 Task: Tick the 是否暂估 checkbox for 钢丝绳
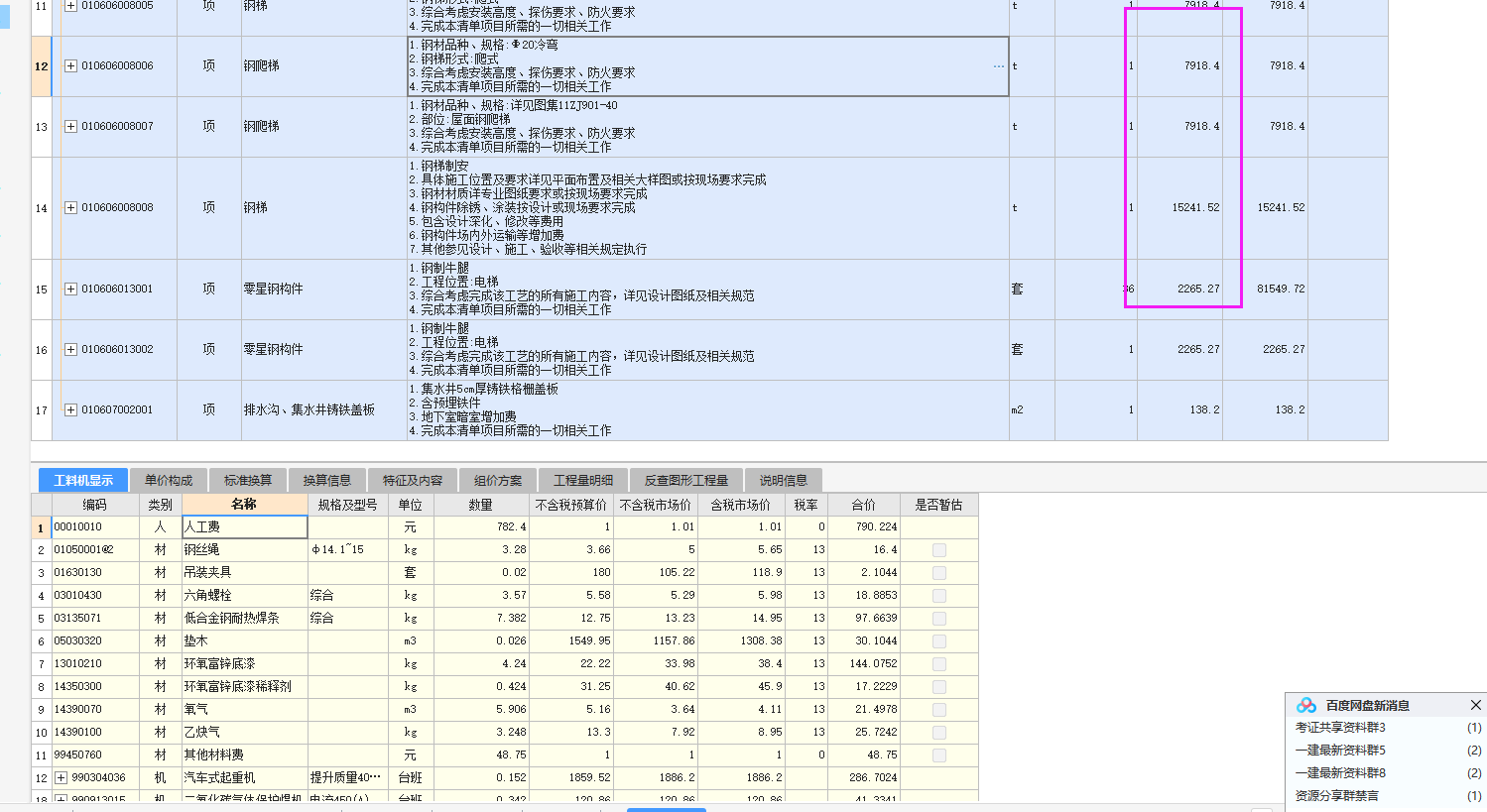click(x=939, y=550)
